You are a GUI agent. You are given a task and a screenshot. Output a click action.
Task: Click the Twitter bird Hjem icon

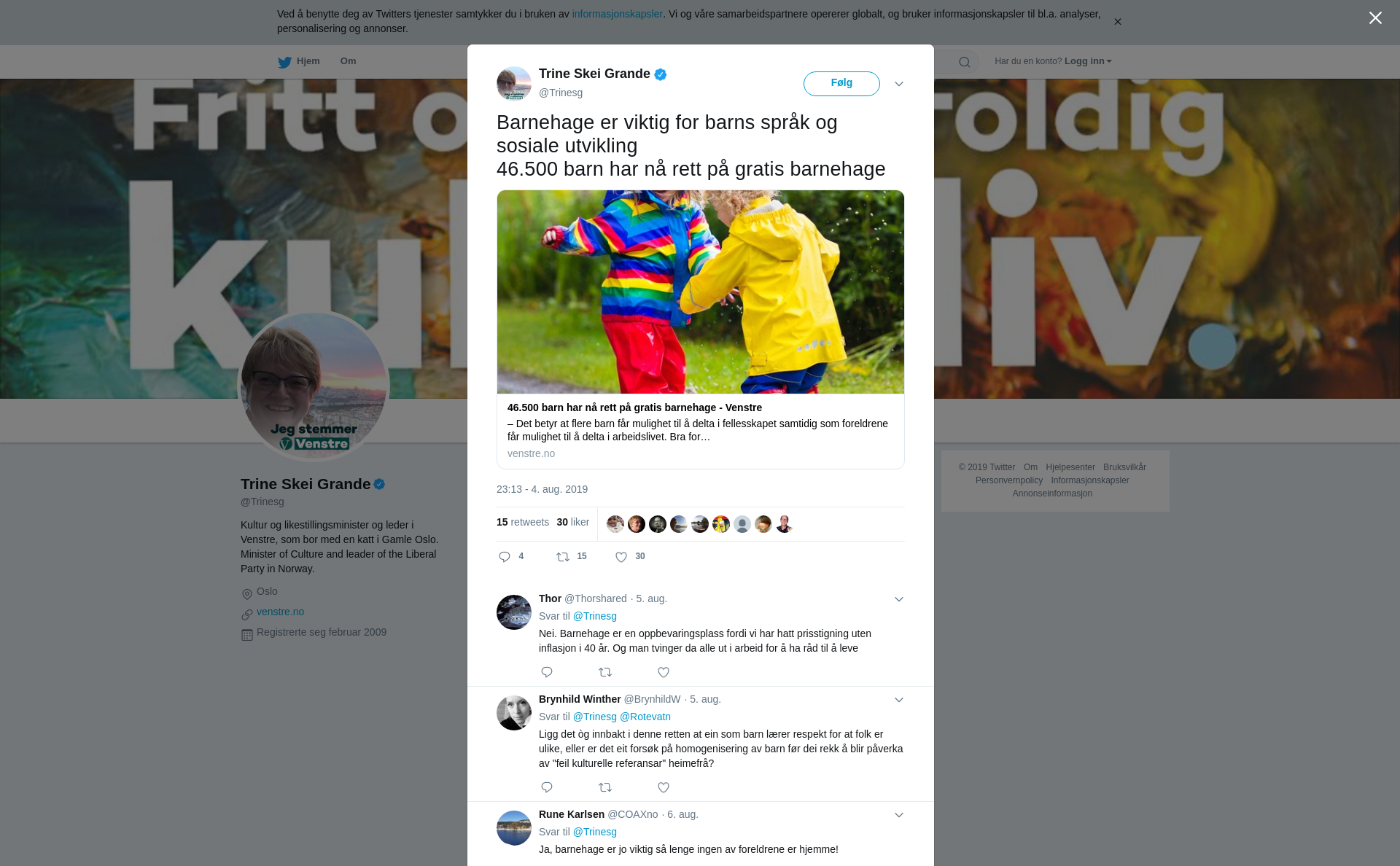point(284,62)
